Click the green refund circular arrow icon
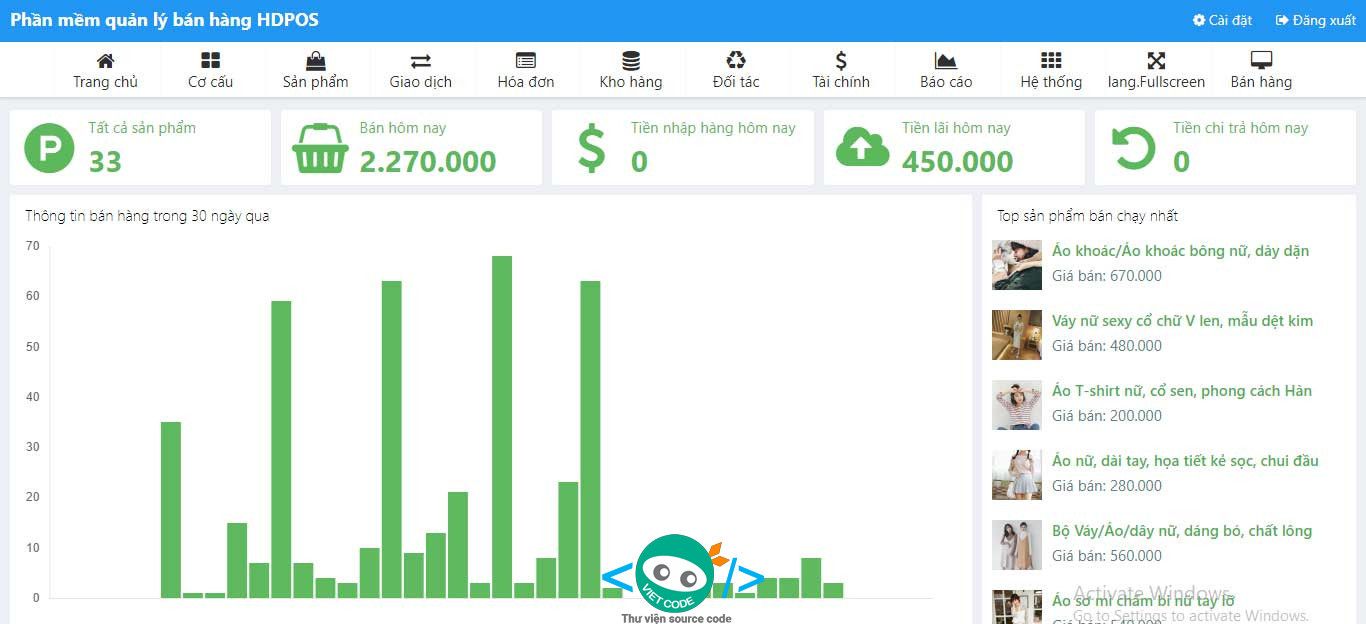This screenshot has height=624, width=1366. pos(1134,148)
